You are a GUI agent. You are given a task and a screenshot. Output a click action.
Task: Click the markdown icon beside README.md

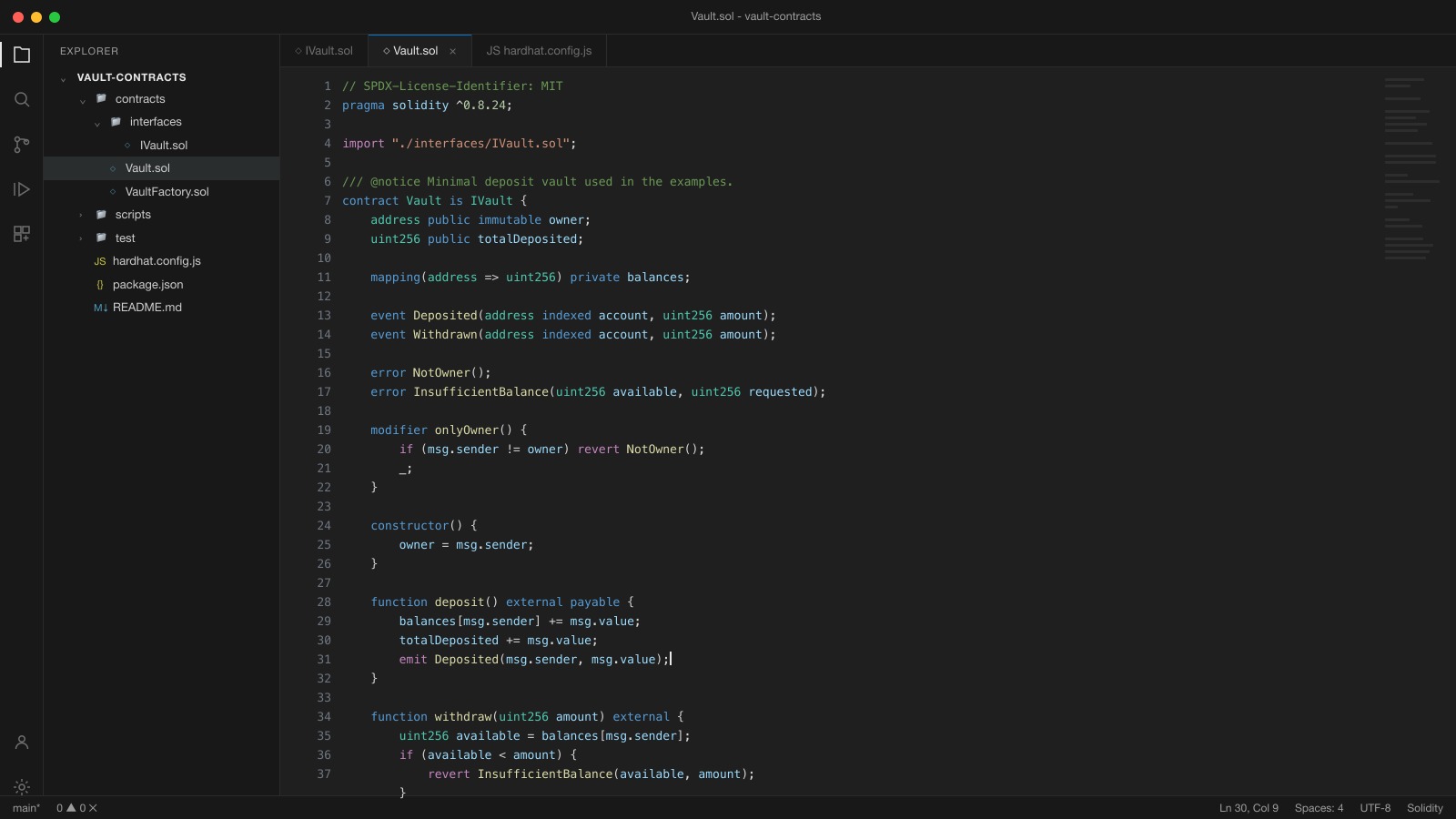(x=100, y=308)
